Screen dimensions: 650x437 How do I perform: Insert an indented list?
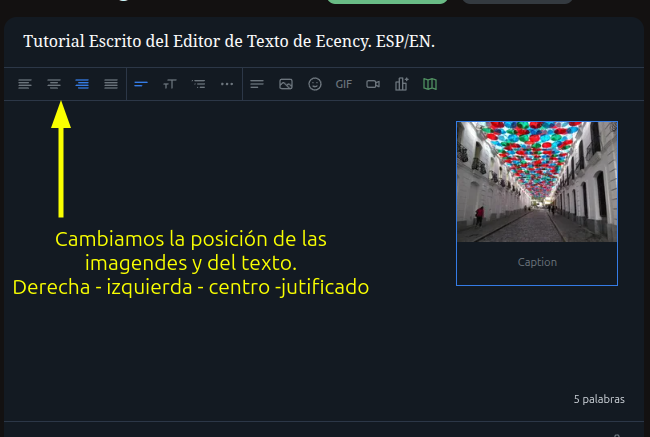(x=199, y=84)
